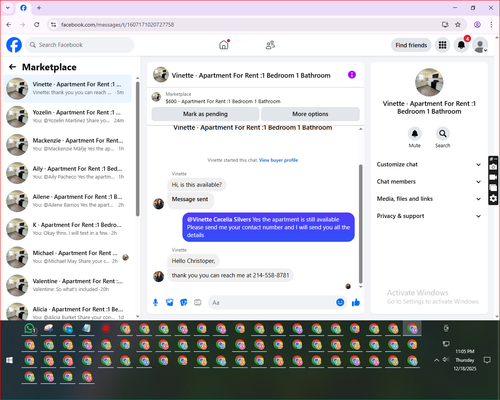Image resolution: width=500 pixels, height=400 pixels.
Task: Open the Friends icon in top navigation
Action: [270, 45]
